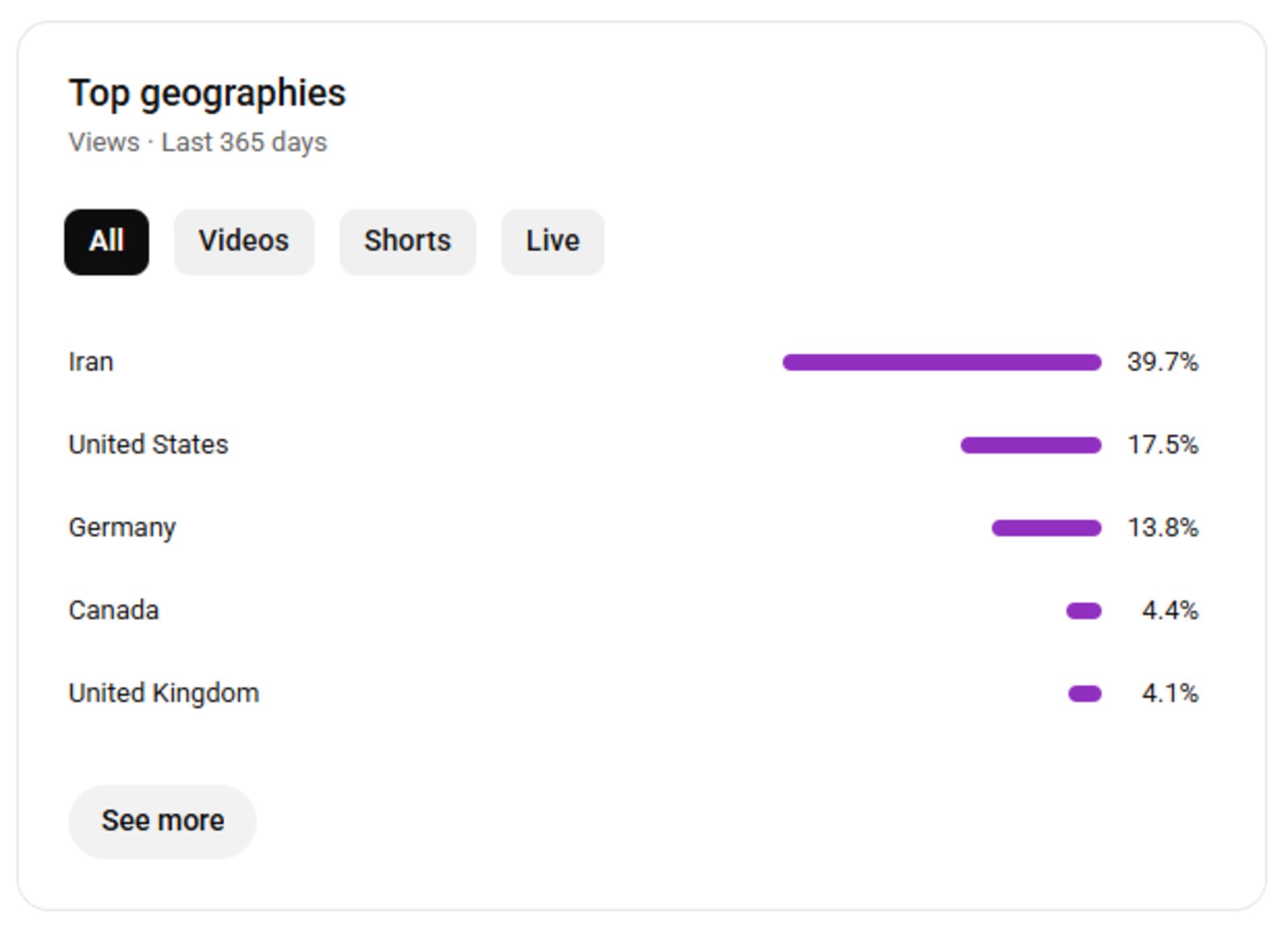Switch to the Videos filter
This screenshot has width=1288, height=936.
click(244, 242)
